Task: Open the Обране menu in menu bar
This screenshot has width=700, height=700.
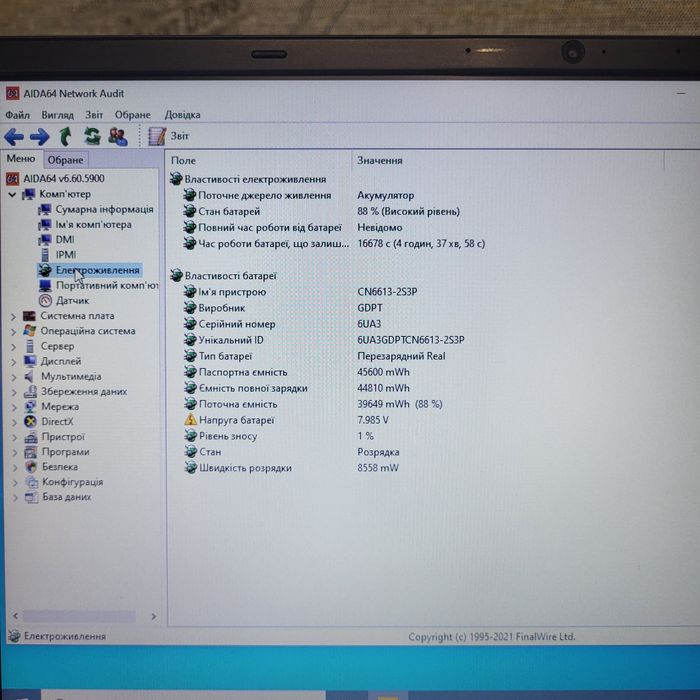Action: tap(133, 115)
